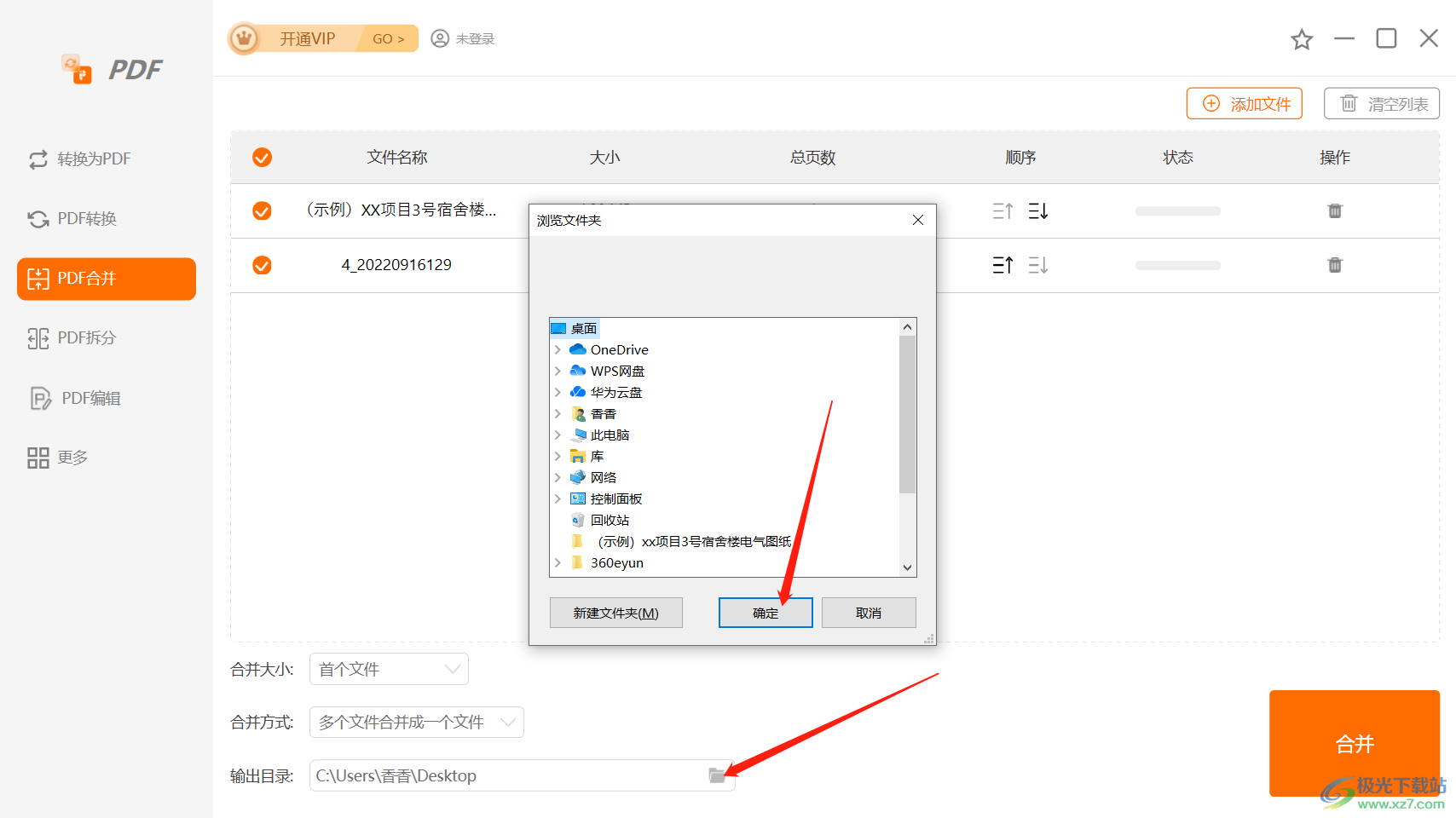1456x818 pixels.
Task: Click the move-down icon in the 4_20220916129 row
Action: [1038, 265]
